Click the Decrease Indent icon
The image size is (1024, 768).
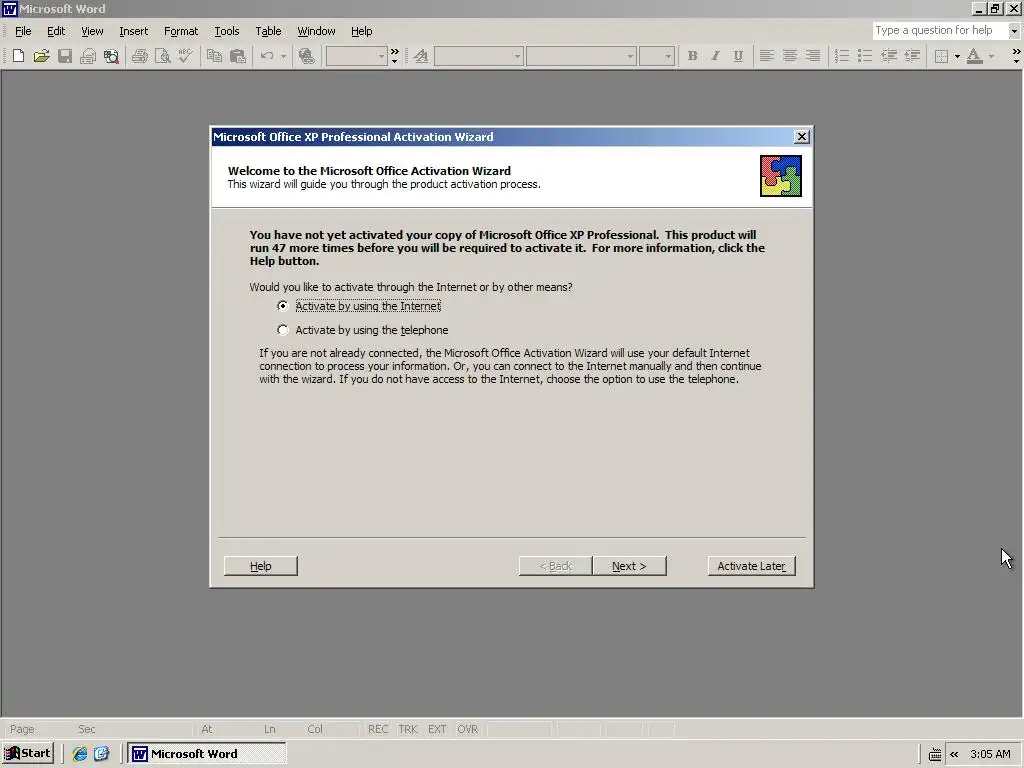(x=888, y=56)
